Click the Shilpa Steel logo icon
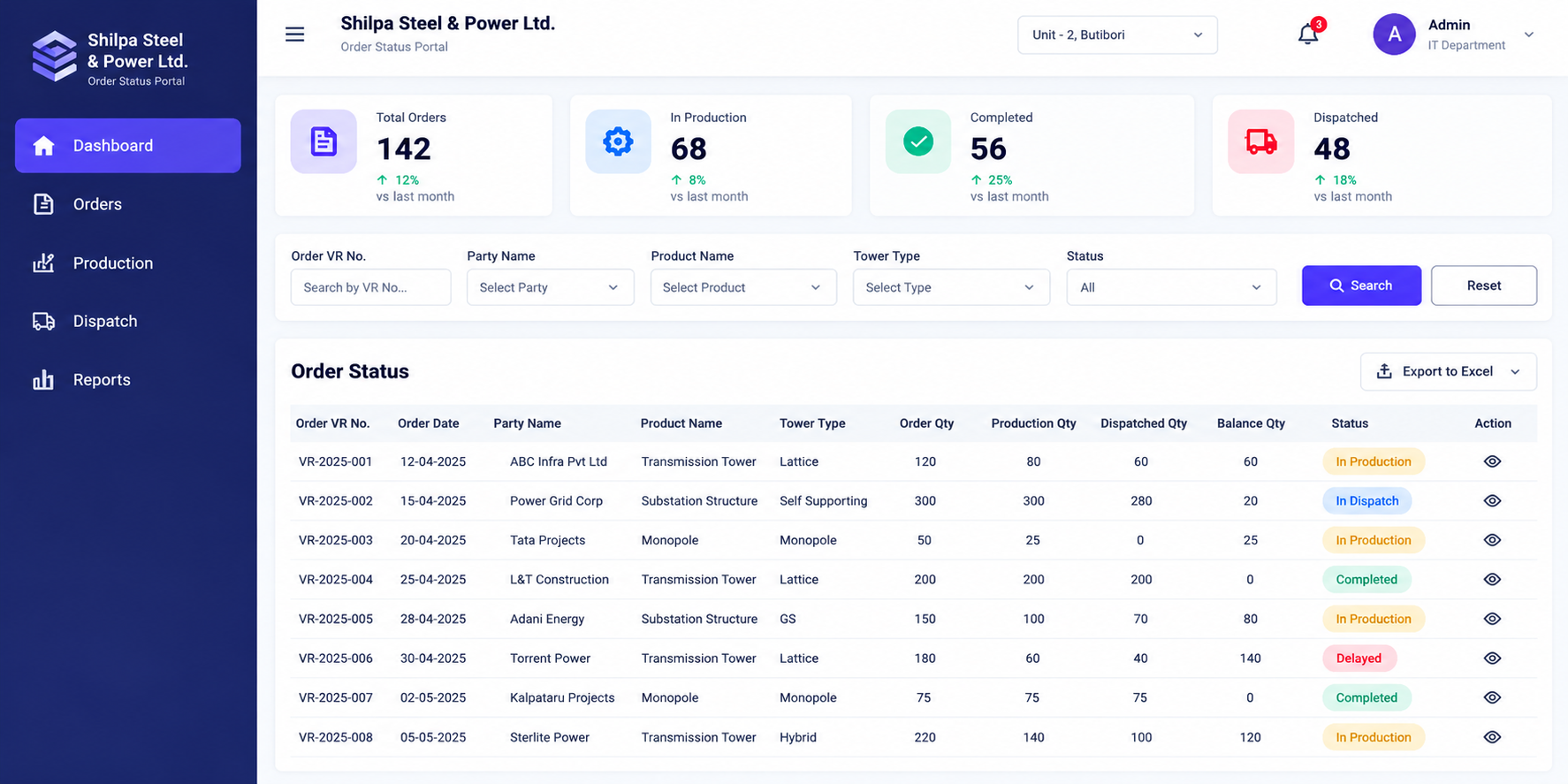The image size is (1568, 784). coord(55,57)
